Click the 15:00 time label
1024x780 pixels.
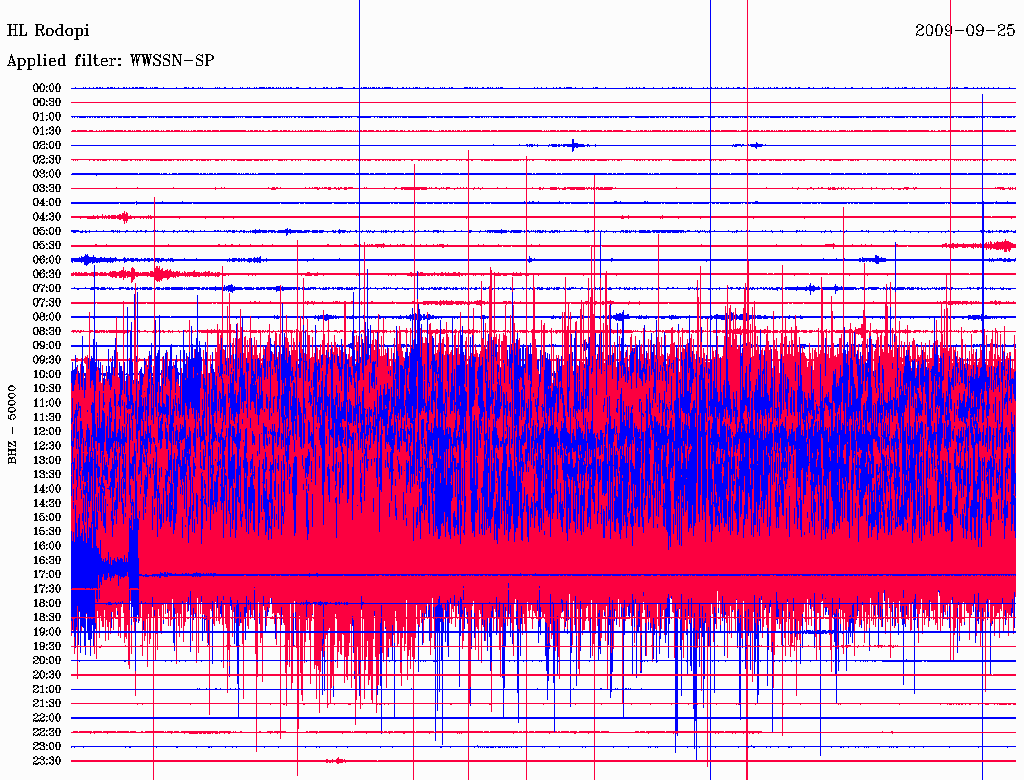[46, 517]
